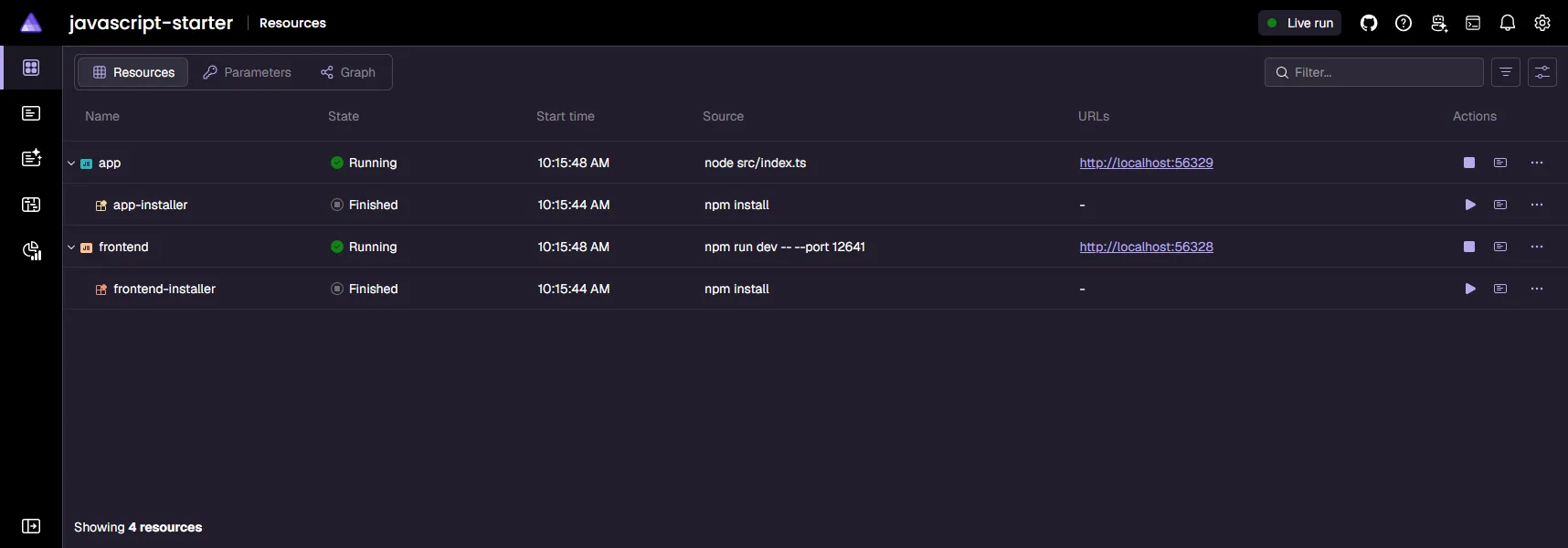Focus the Filter search field
Screen dimensions: 1568x548
pos(1374,72)
